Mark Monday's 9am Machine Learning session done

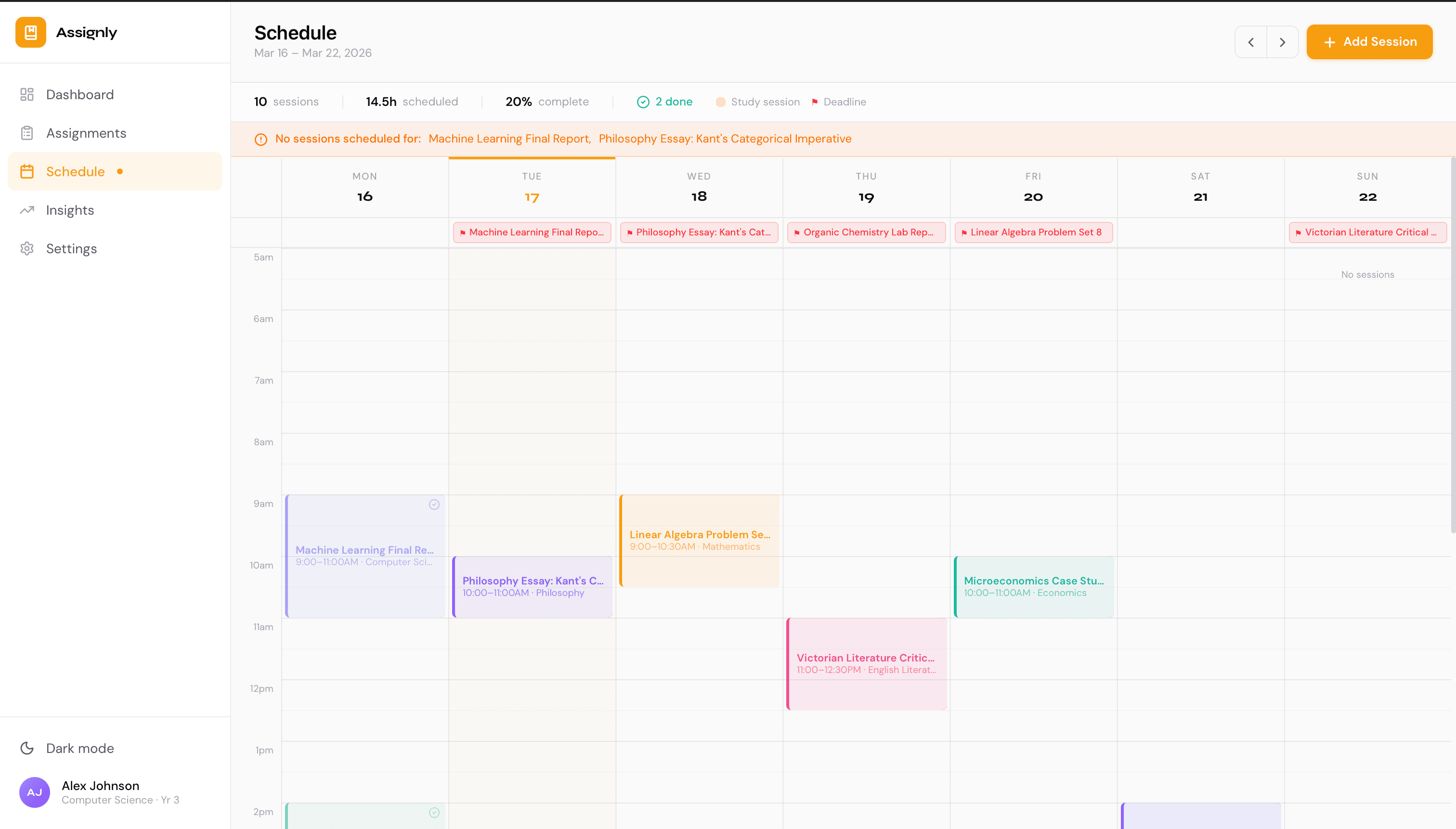(x=434, y=504)
